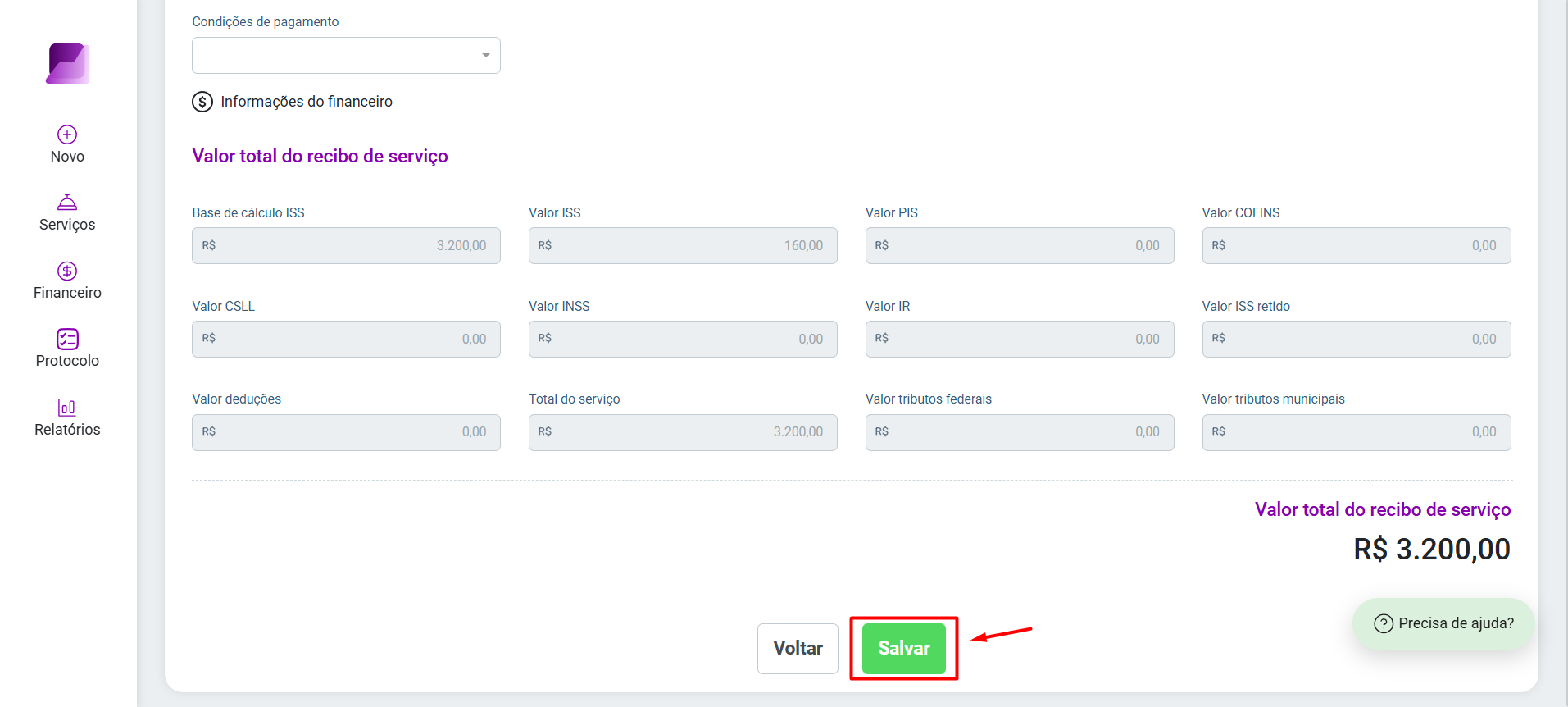
Task: Click the Condições de pagamento dropdown arrow
Action: pyautogui.click(x=486, y=56)
